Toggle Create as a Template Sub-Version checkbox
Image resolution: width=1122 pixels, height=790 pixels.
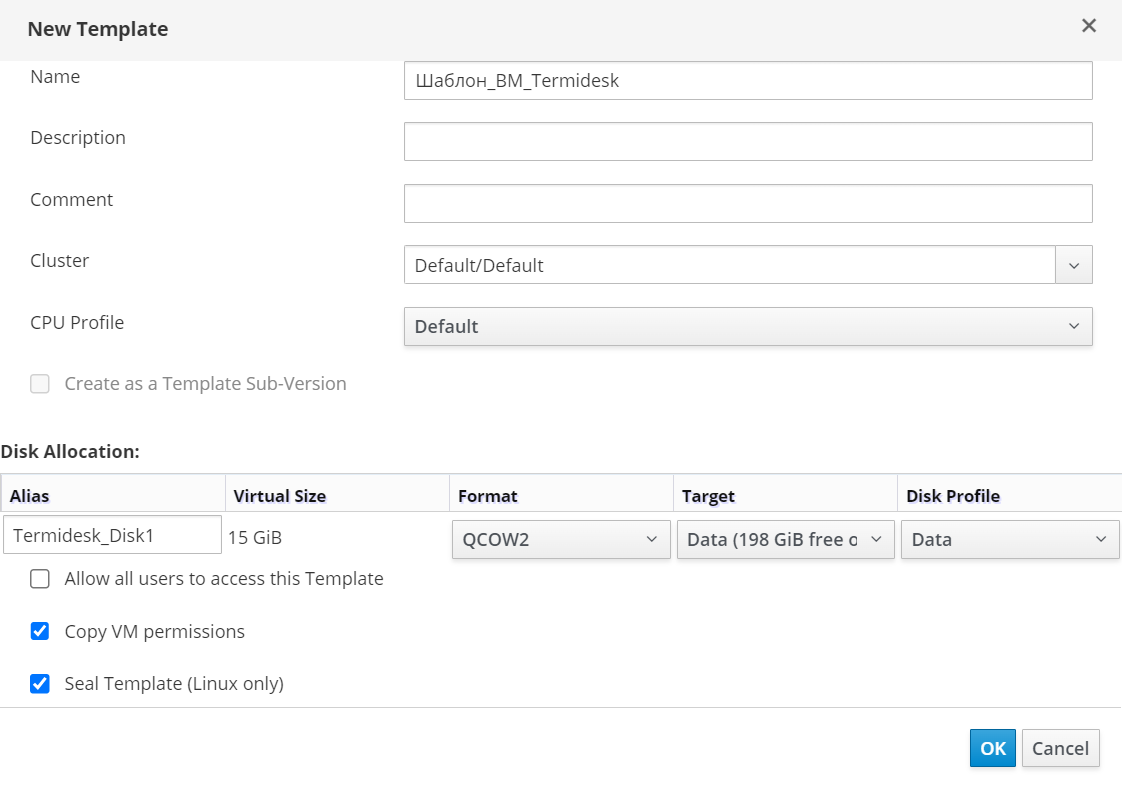40,384
